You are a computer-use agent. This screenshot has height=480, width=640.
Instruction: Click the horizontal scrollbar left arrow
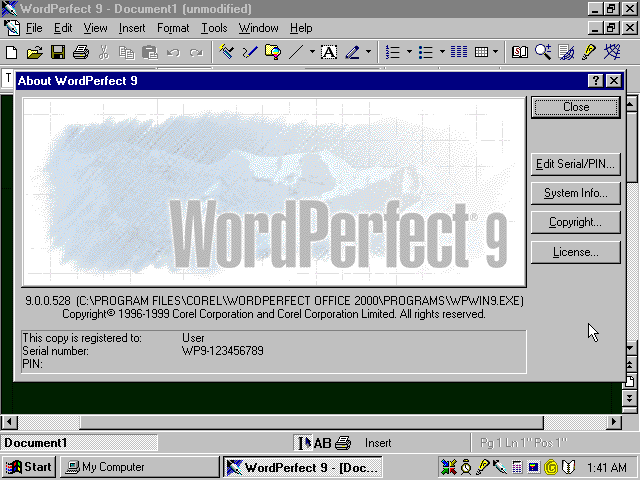[9, 422]
